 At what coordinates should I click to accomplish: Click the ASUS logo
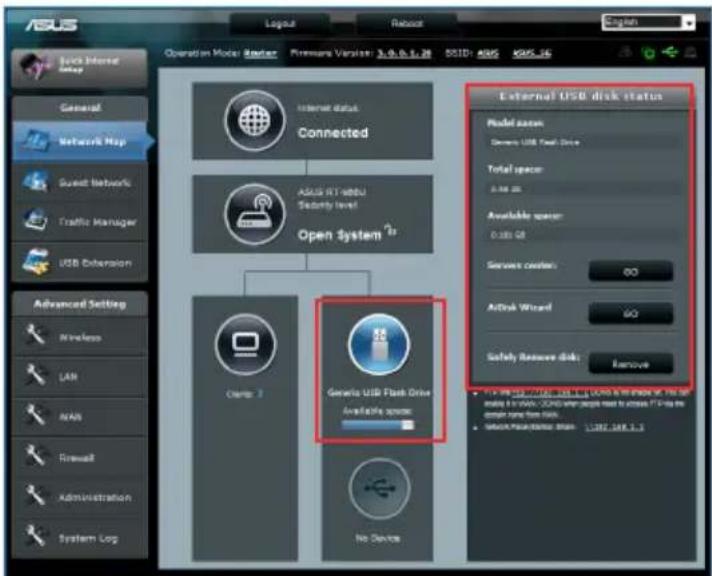point(51,25)
